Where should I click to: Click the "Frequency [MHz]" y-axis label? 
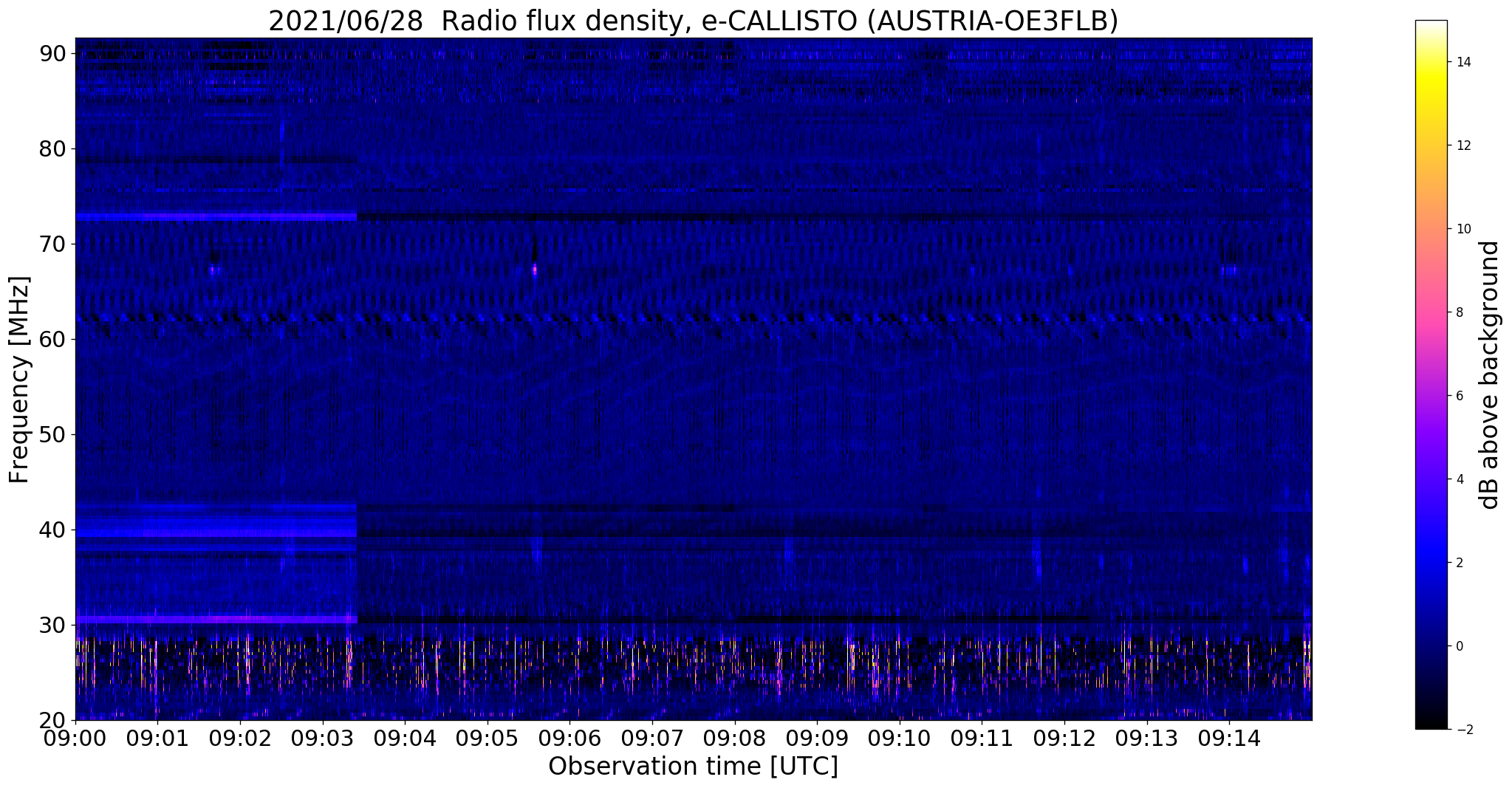20,380
